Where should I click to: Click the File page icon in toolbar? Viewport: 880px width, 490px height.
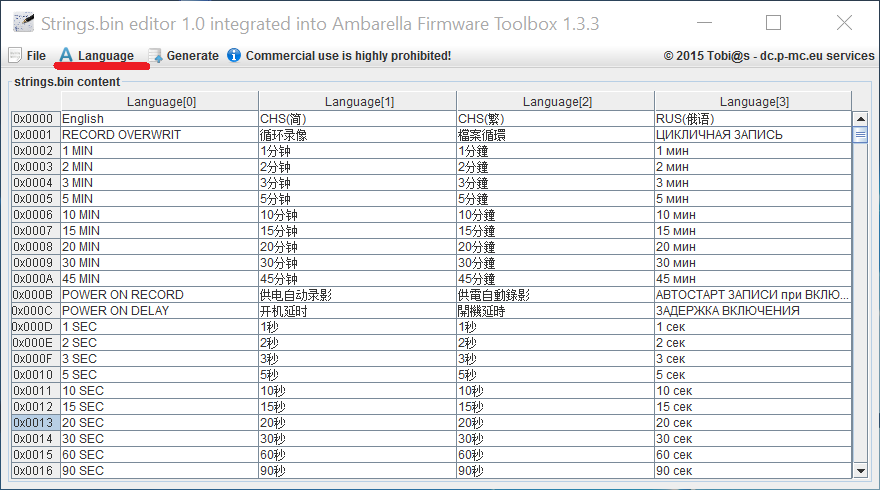click(x=15, y=56)
